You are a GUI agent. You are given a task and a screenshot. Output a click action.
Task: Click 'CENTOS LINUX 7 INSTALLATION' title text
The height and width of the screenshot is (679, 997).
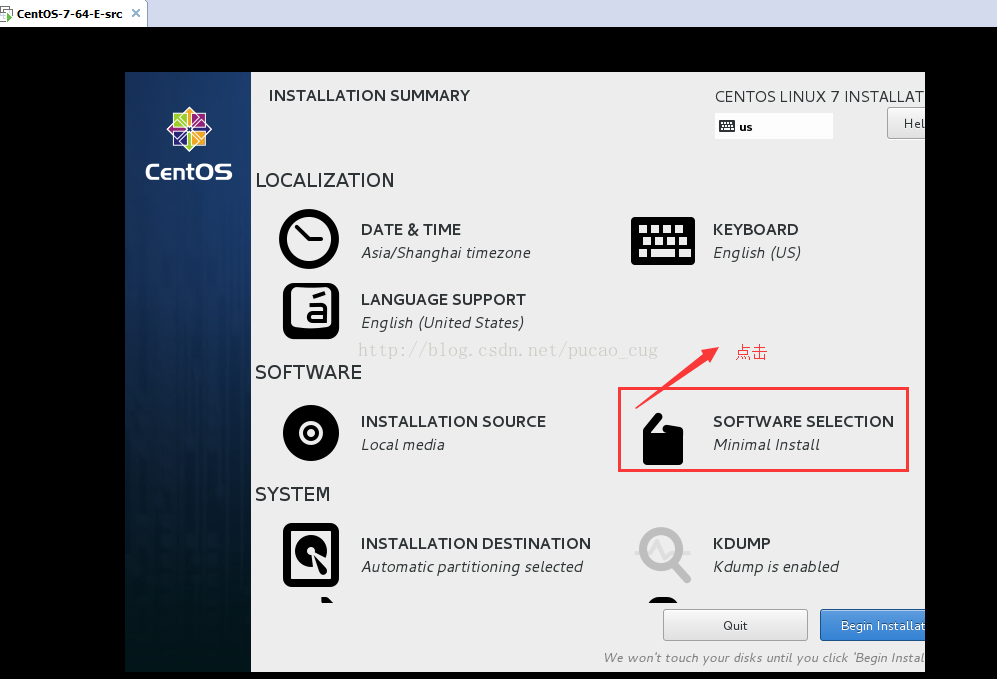[820, 97]
